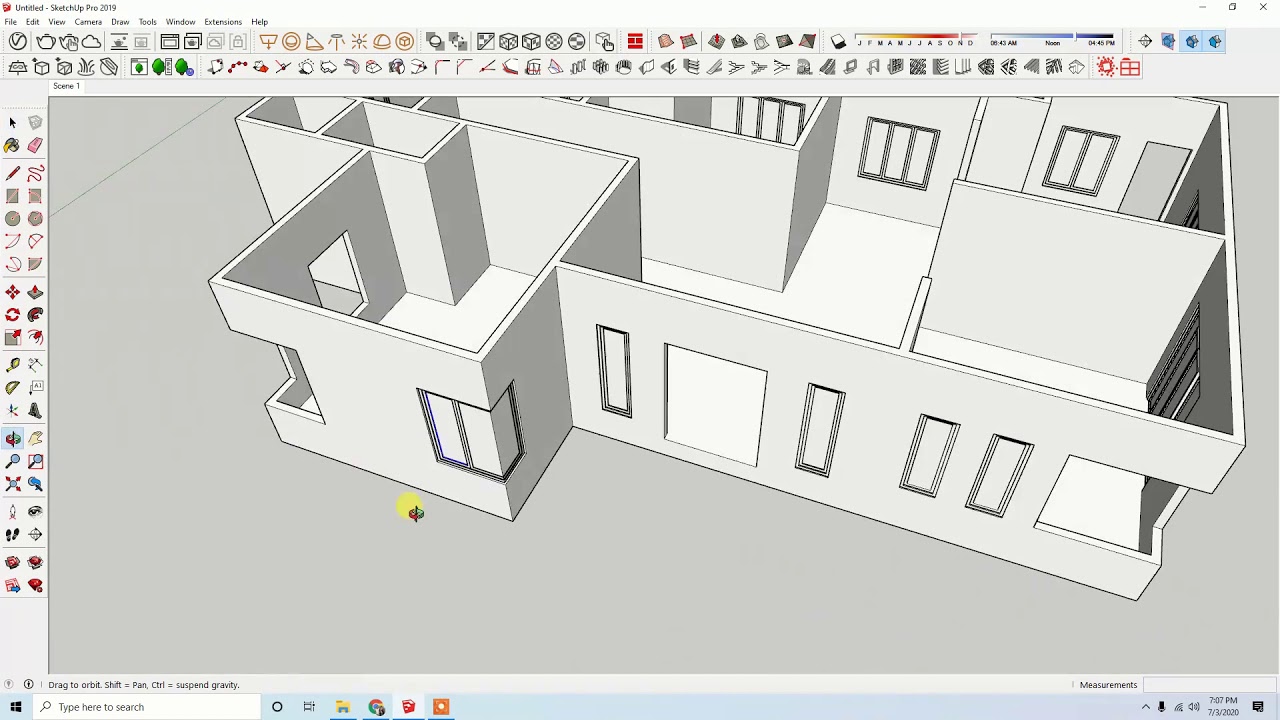Open the Windows Start menu
The height and width of the screenshot is (720, 1280).
tap(15, 707)
